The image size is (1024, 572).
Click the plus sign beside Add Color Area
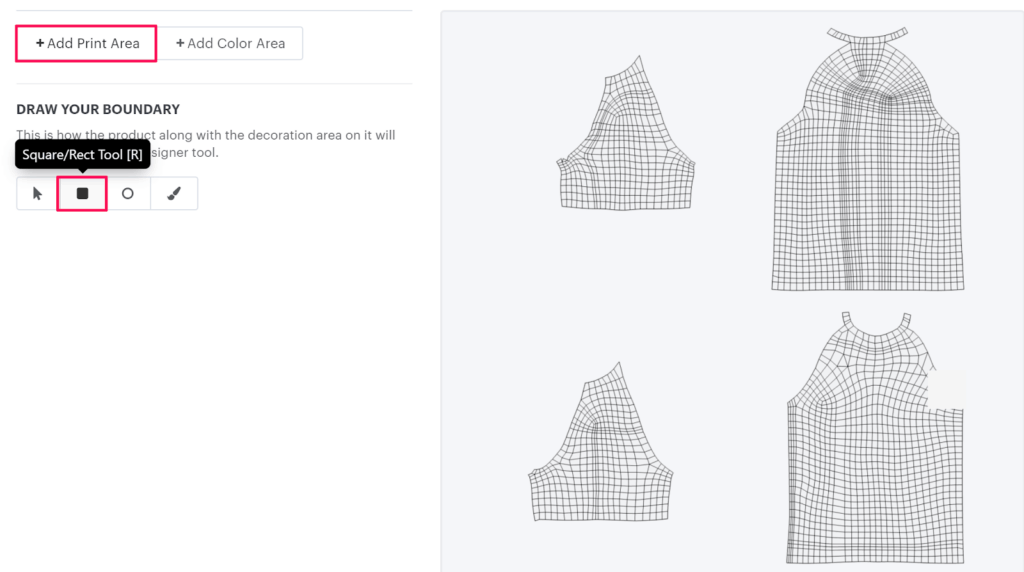pyautogui.click(x=180, y=44)
